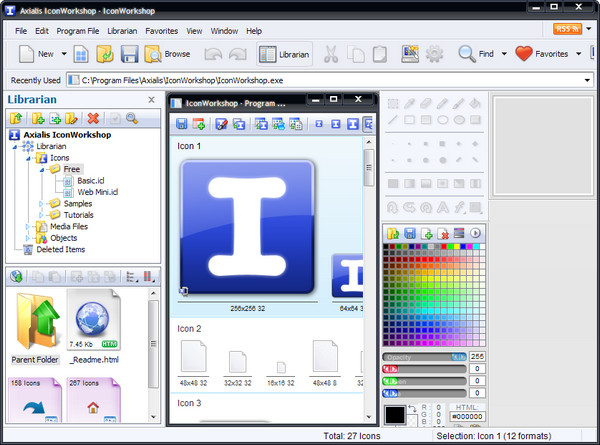Click the go-up folder icon in Librarian toolbar
Image resolution: width=600 pixels, height=445 pixels.
coord(15,119)
